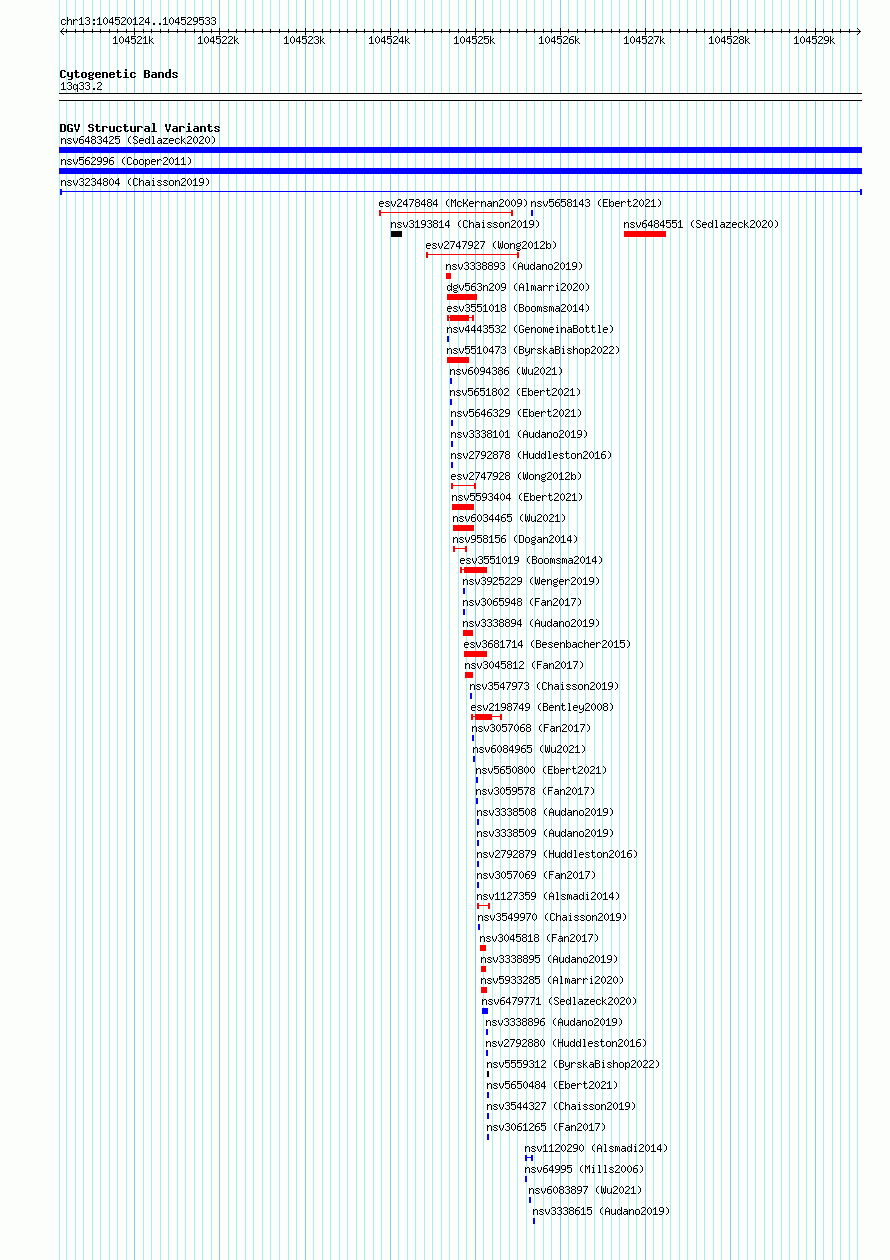Click nsv3544327 (Chaisson2019) label
Image resolution: width=890 pixels, height=1260 pixels.
coord(561,1106)
